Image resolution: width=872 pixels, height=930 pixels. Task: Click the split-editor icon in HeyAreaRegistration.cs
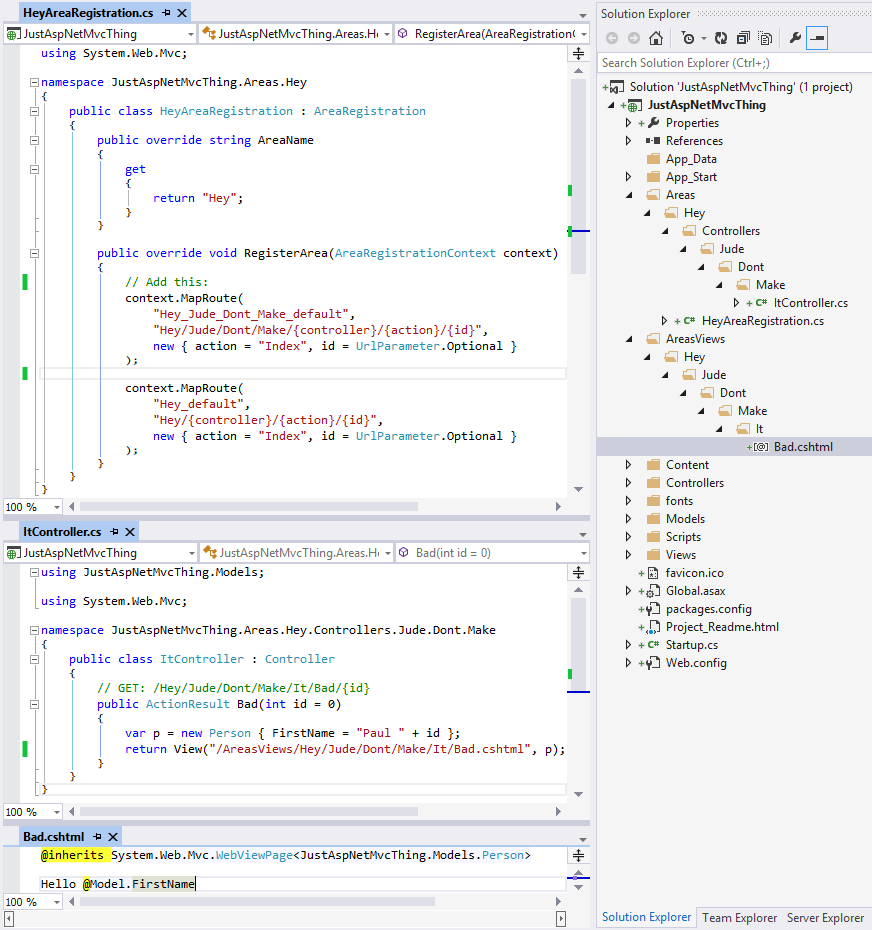pyautogui.click(x=578, y=54)
